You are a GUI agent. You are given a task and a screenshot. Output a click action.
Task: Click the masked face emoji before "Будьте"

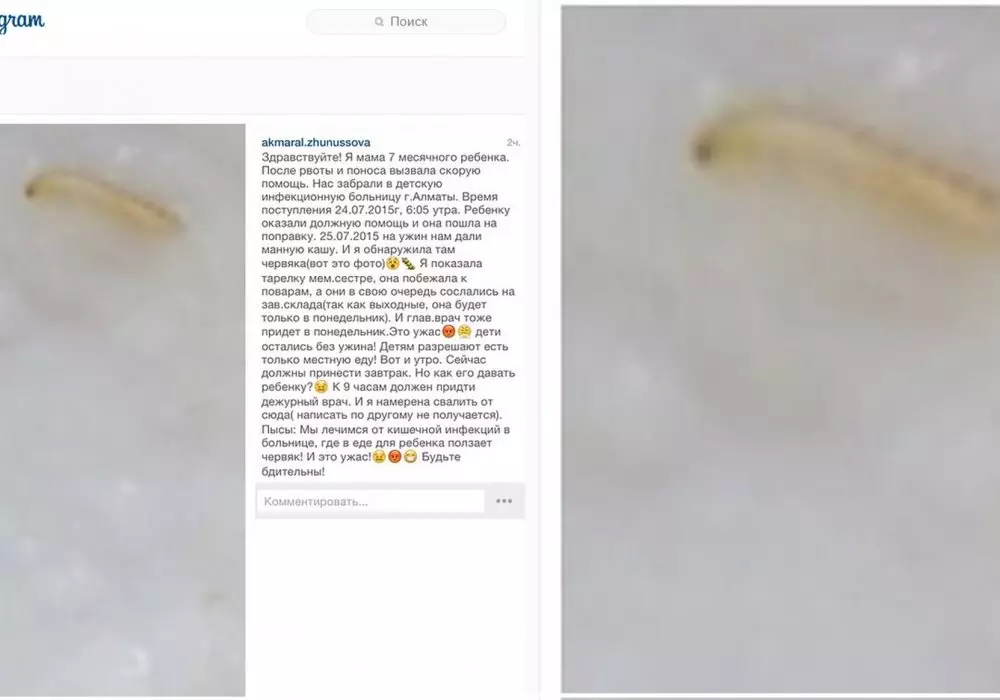coord(410,456)
